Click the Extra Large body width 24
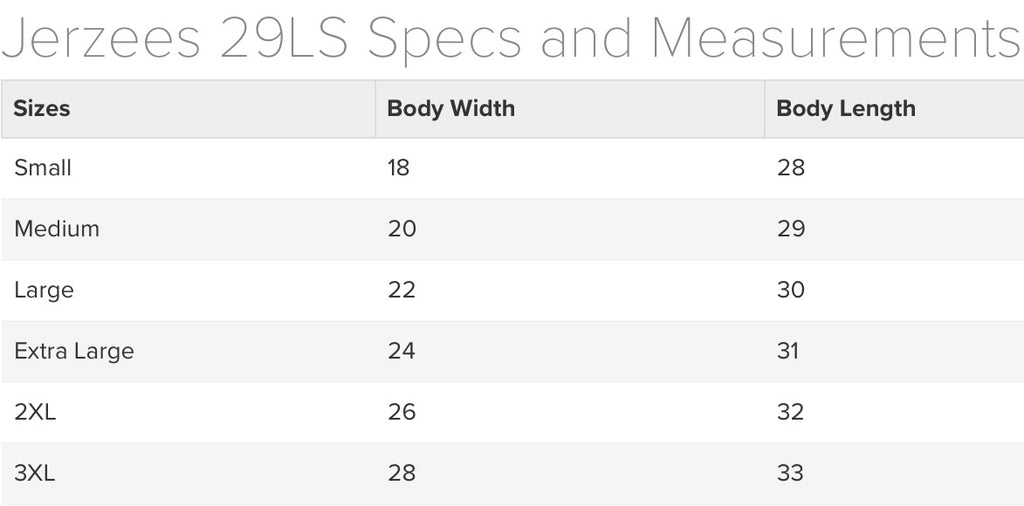This screenshot has width=1024, height=506. pyautogui.click(x=401, y=351)
